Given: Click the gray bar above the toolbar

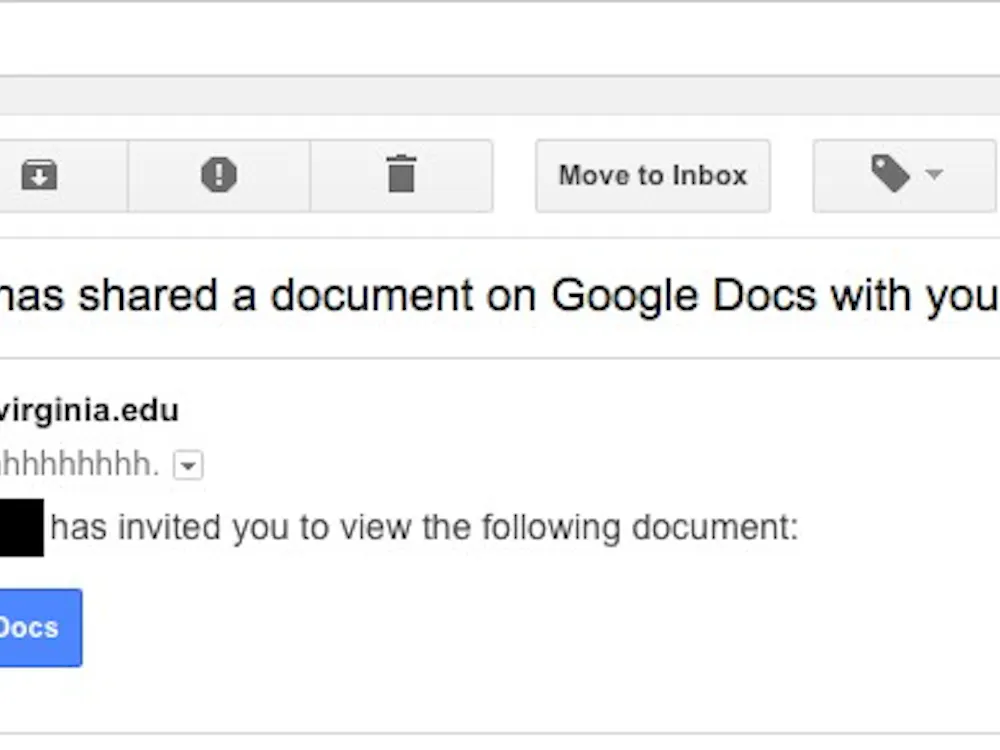Looking at the screenshot, I should (500, 95).
